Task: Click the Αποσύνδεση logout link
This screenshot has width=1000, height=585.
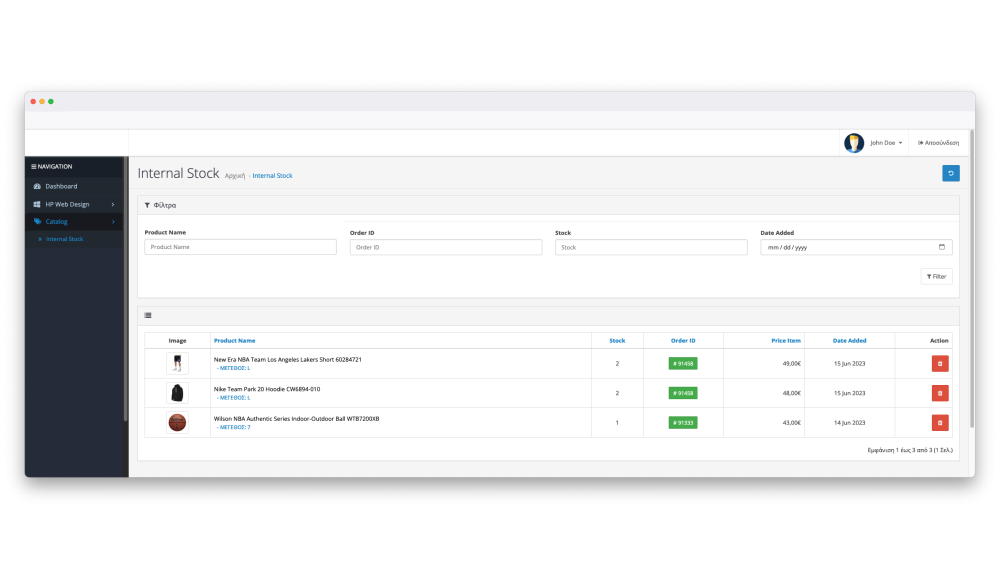Action: (x=938, y=143)
